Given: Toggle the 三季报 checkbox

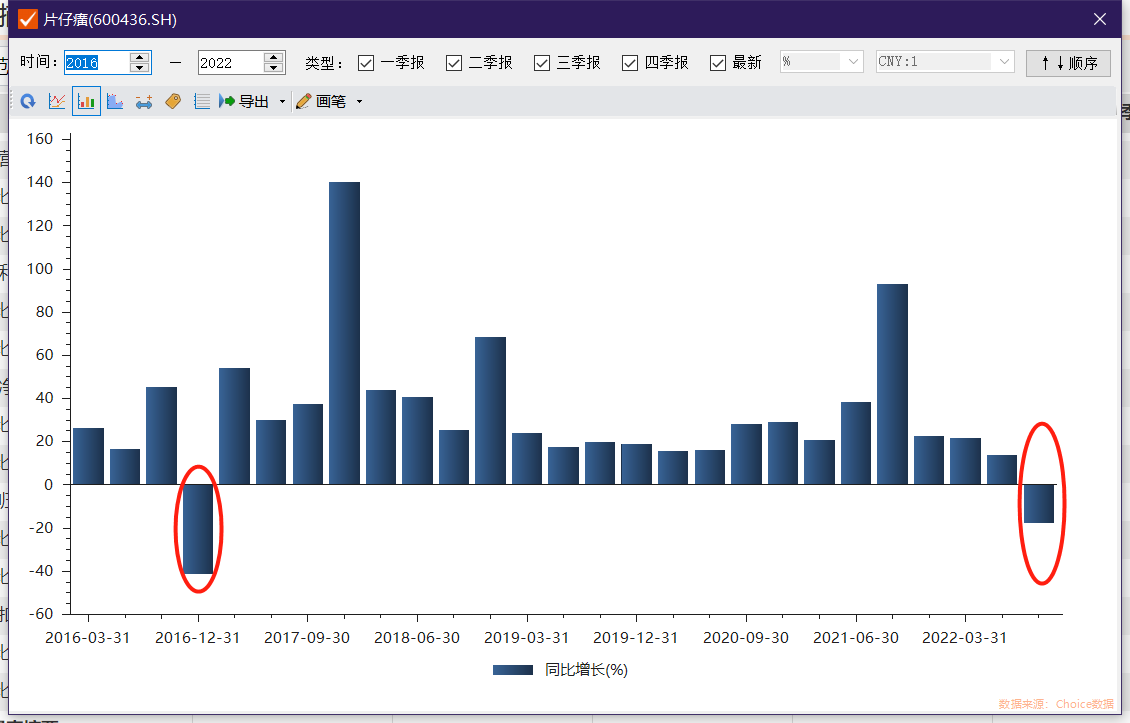Looking at the screenshot, I should 542,63.
